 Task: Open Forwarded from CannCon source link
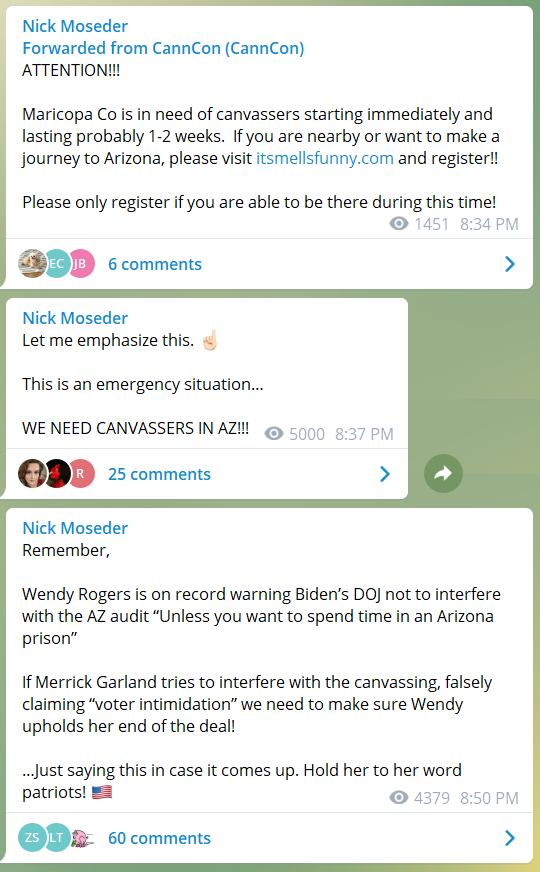pos(163,48)
